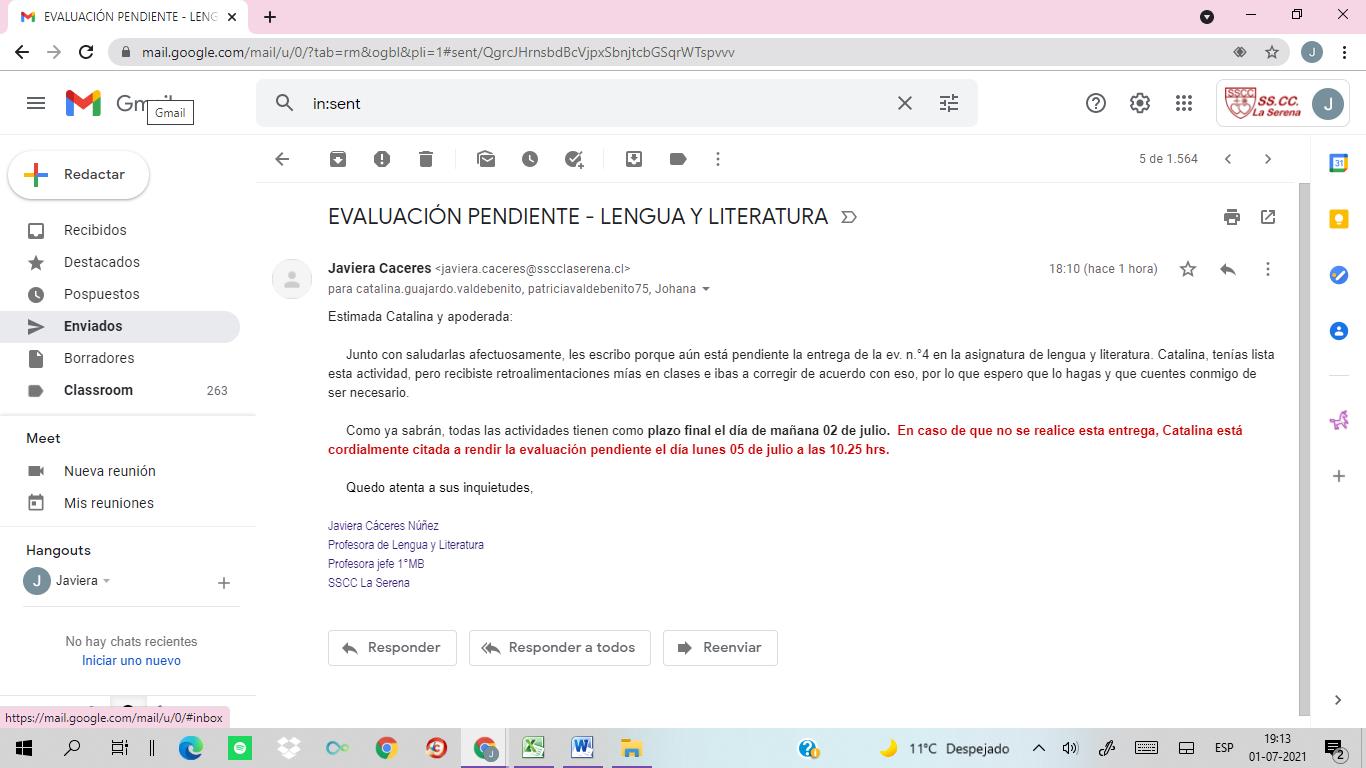Click the Redactar compose button
Screen dimensions: 1366x768
79,175
